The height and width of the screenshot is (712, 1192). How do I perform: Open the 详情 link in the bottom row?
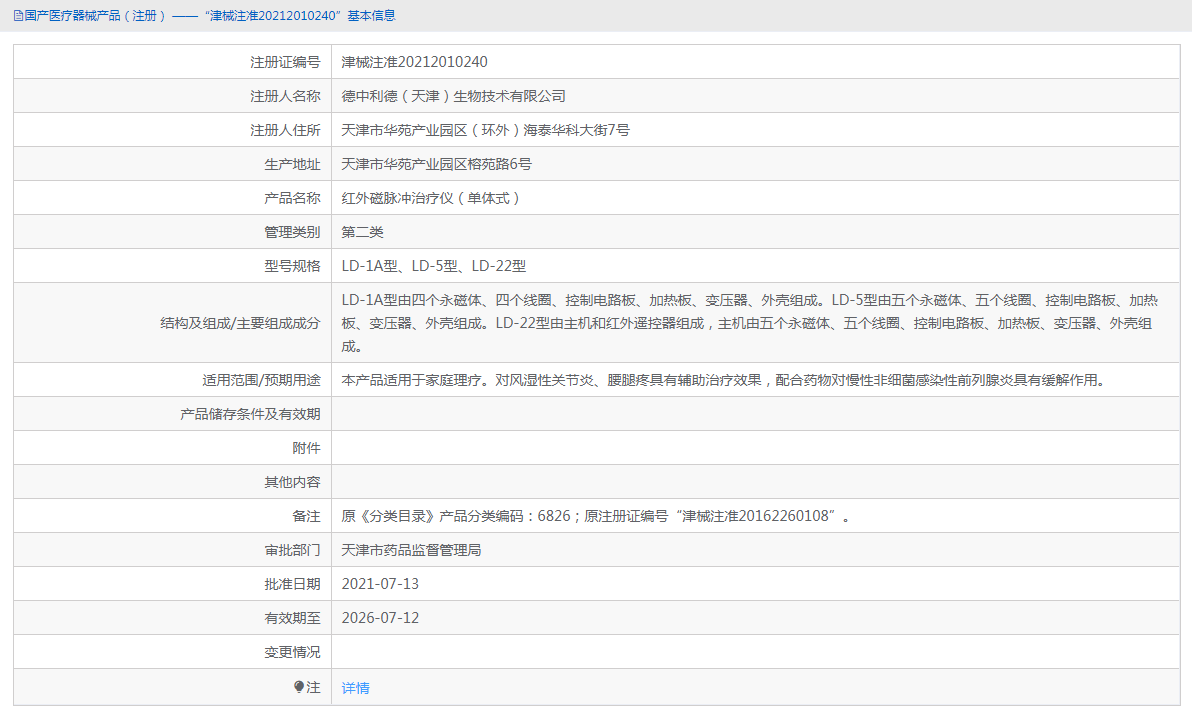(356, 687)
